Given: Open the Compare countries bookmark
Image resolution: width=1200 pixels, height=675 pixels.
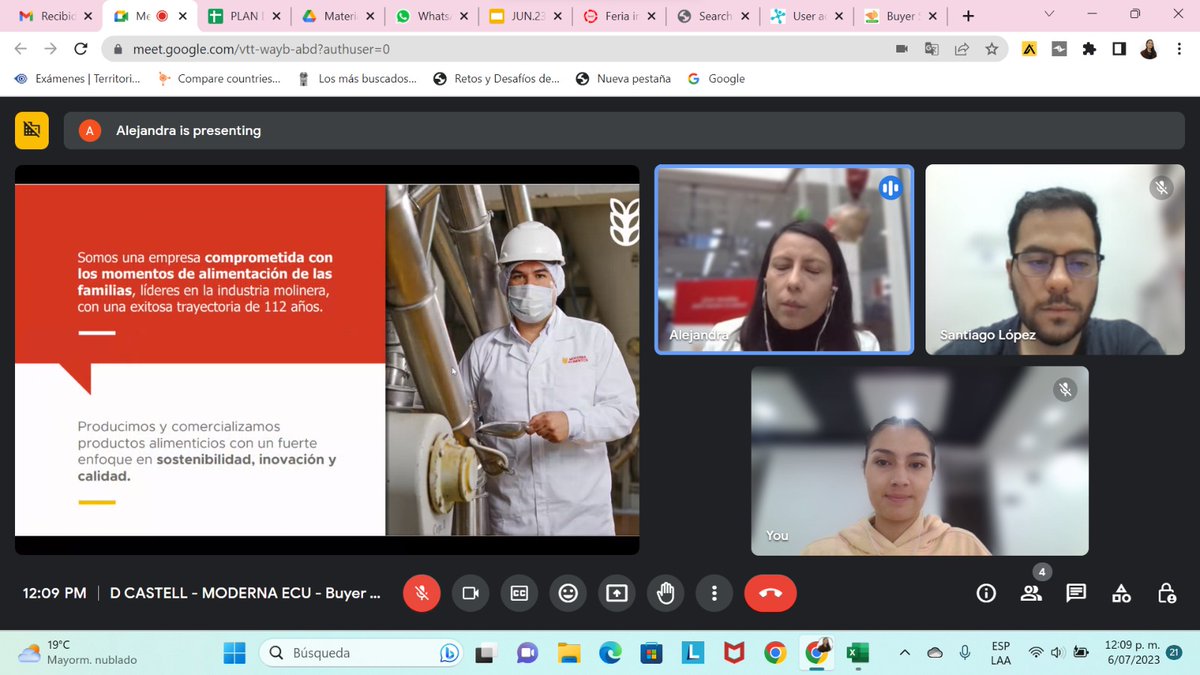Looking at the screenshot, I should 220,78.
